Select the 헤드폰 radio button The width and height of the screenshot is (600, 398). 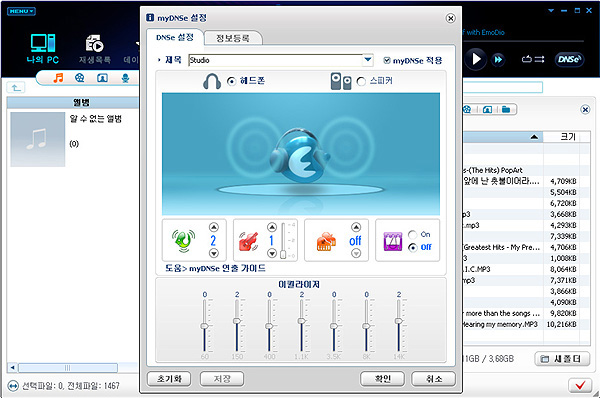coord(231,81)
